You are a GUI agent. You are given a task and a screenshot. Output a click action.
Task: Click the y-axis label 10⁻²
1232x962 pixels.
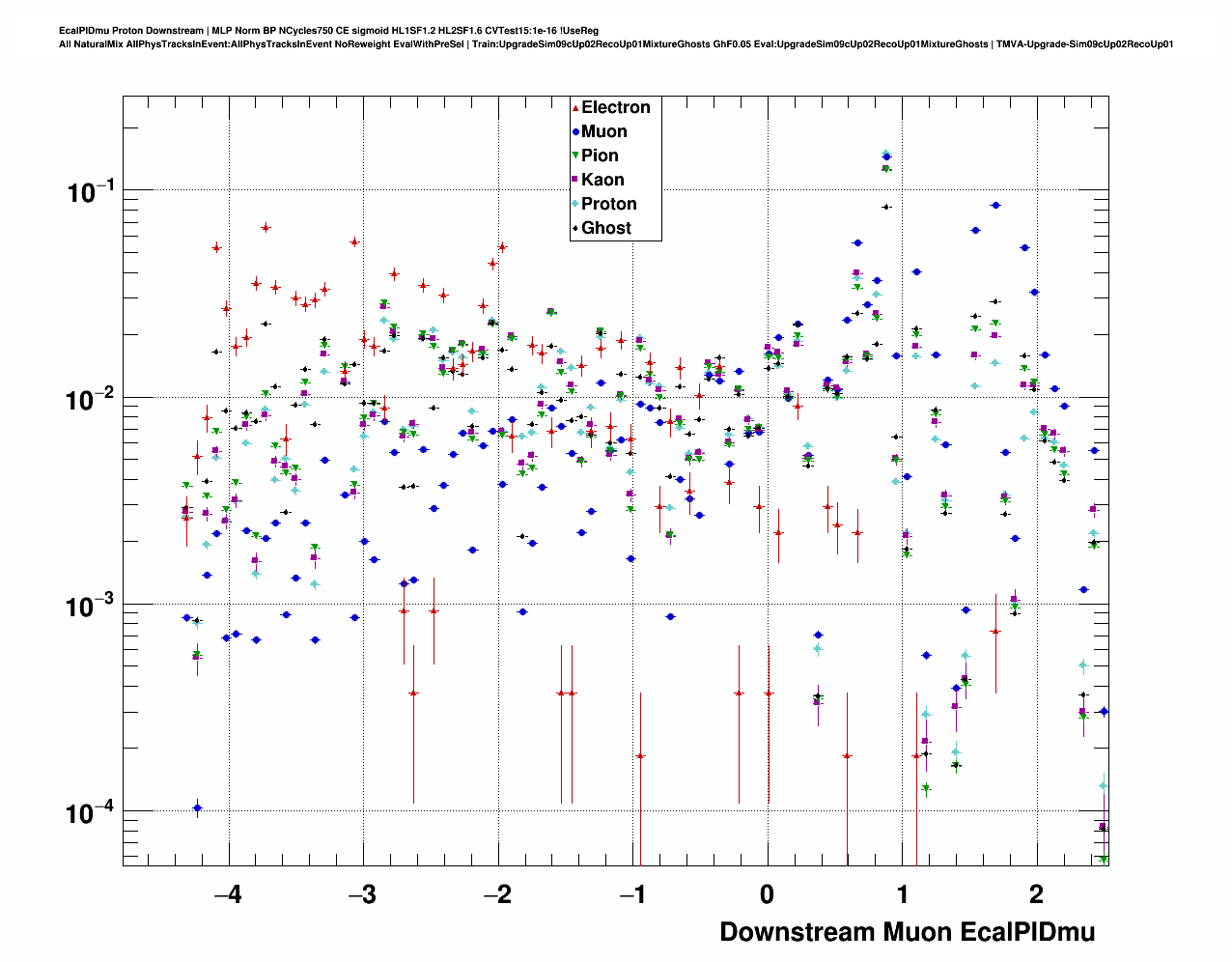click(x=91, y=399)
